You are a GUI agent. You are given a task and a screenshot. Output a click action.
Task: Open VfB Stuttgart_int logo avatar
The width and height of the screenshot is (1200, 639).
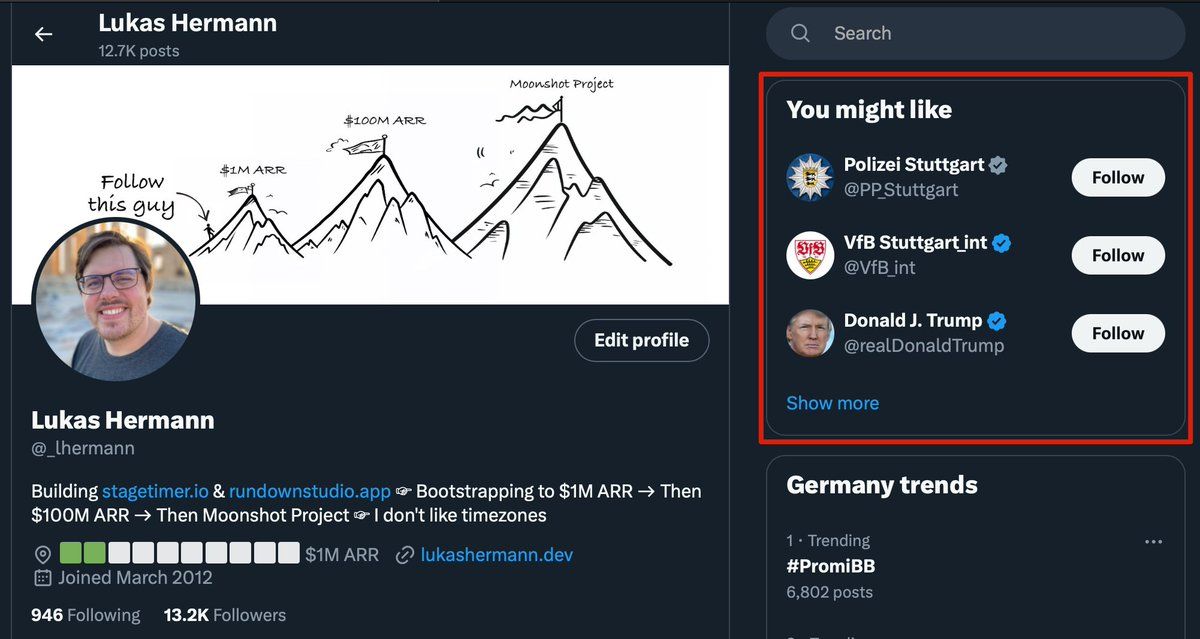coord(810,255)
